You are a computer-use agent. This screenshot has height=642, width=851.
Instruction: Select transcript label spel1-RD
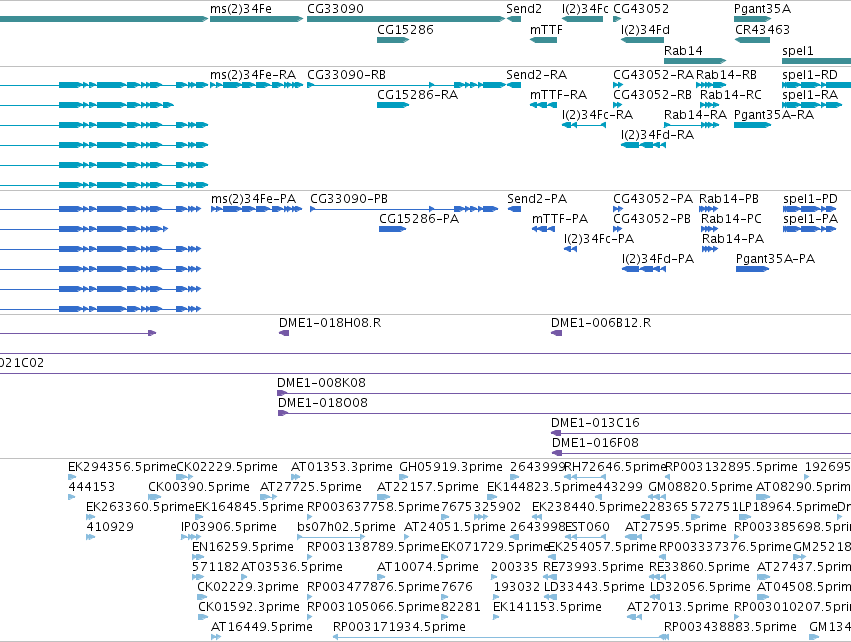(x=810, y=74)
